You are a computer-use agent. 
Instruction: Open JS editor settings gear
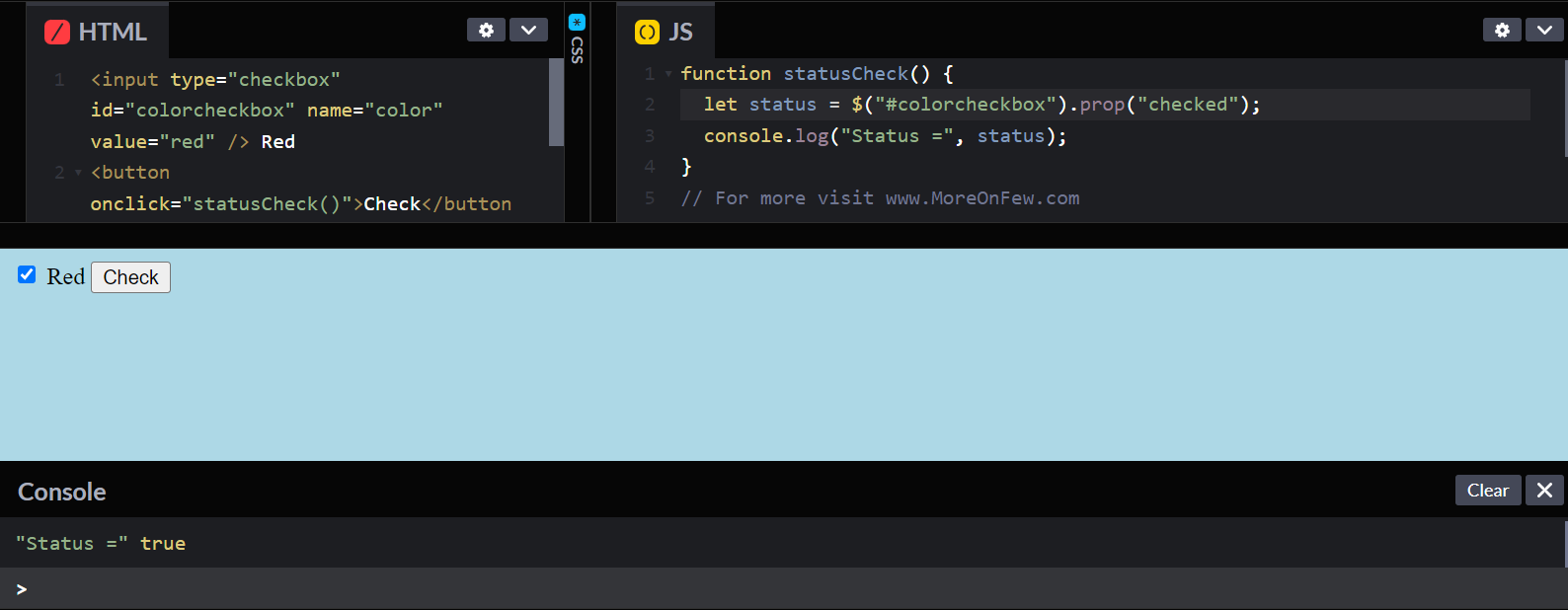click(1502, 30)
